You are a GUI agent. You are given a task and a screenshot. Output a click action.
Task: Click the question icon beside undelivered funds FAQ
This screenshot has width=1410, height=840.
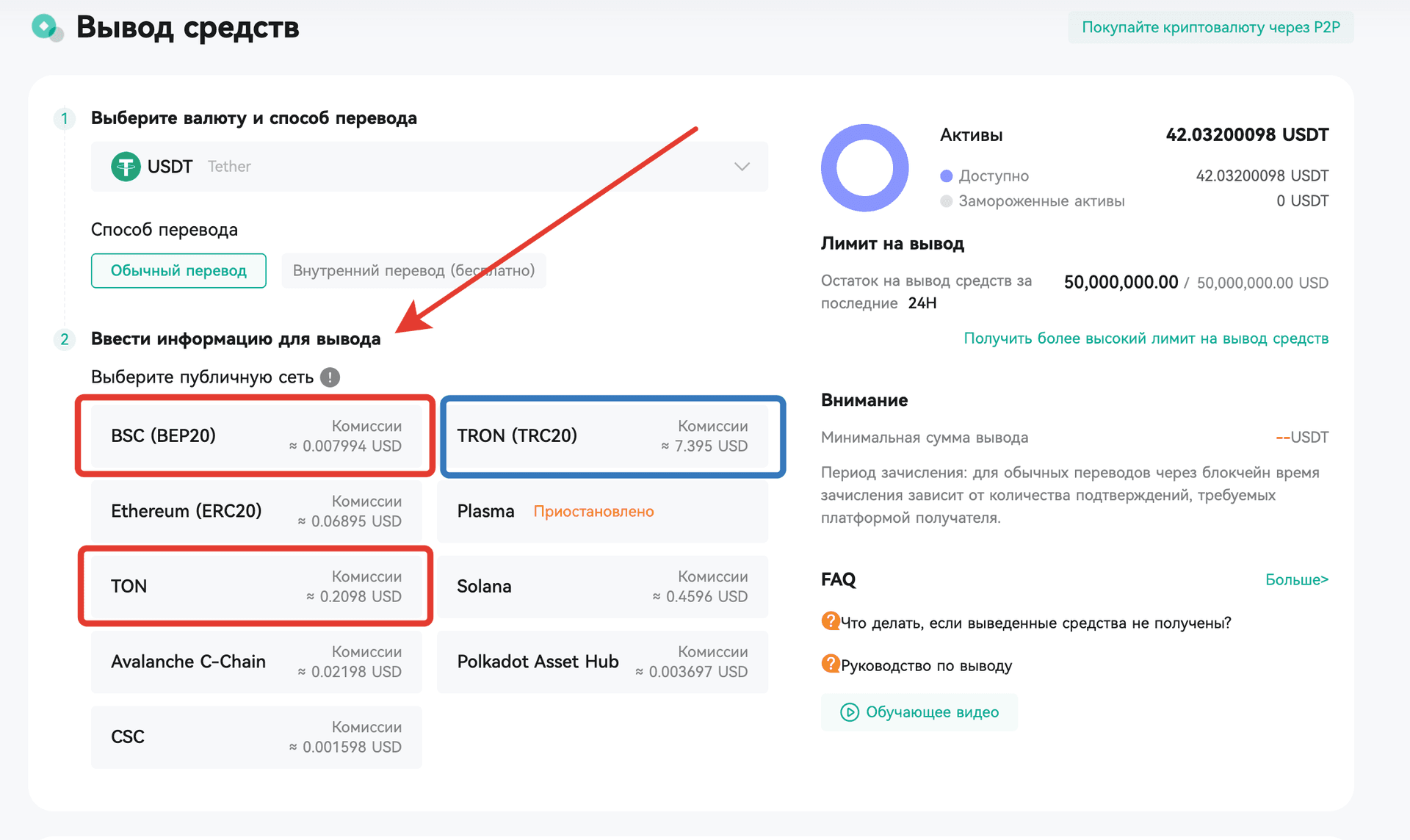pos(831,621)
